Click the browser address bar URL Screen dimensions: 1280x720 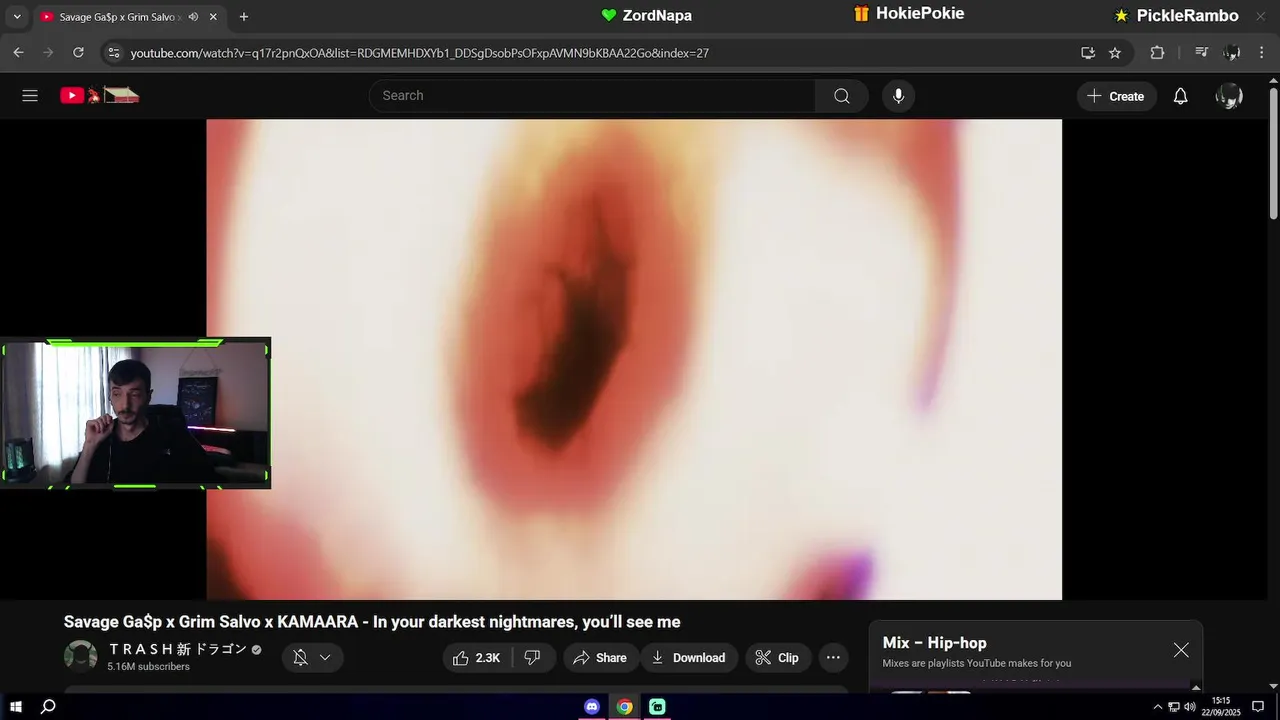(x=419, y=53)
